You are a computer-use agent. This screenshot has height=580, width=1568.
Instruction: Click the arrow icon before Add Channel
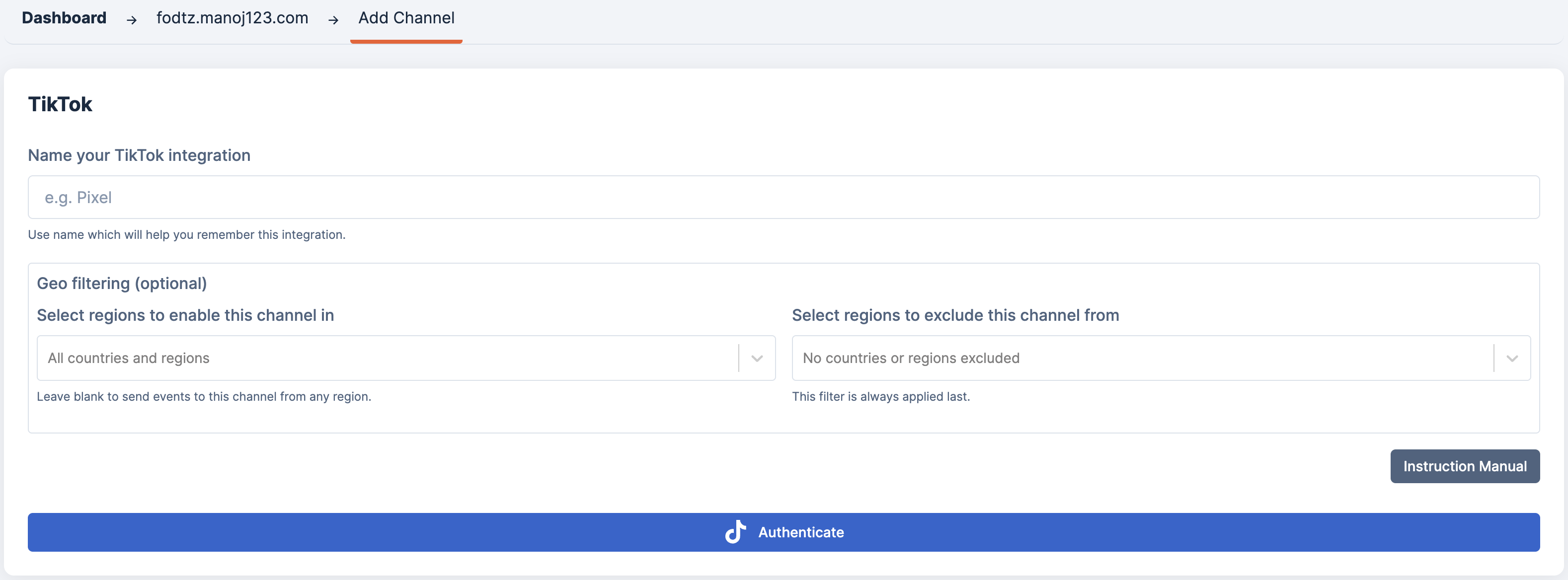point(333,20)
